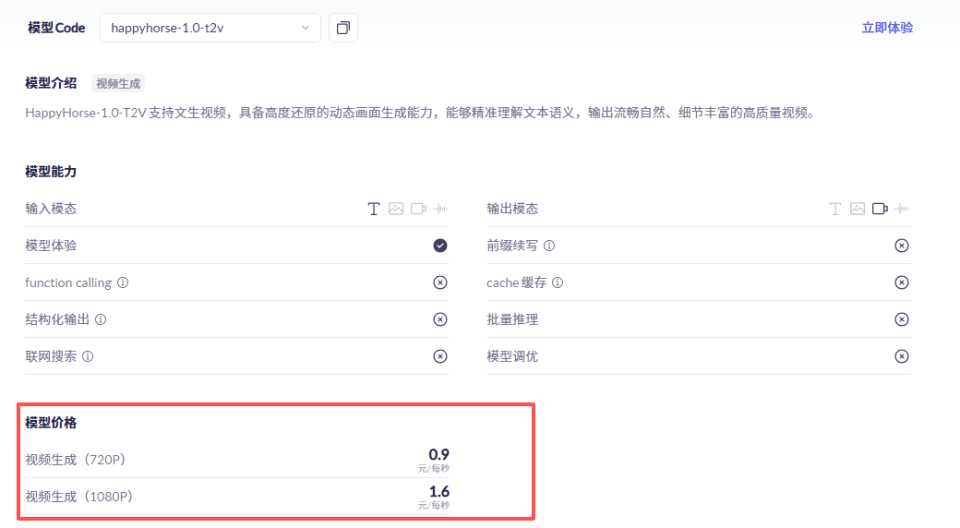Click the cache 缓存 label
960x528 pixels.
point(517,282)
